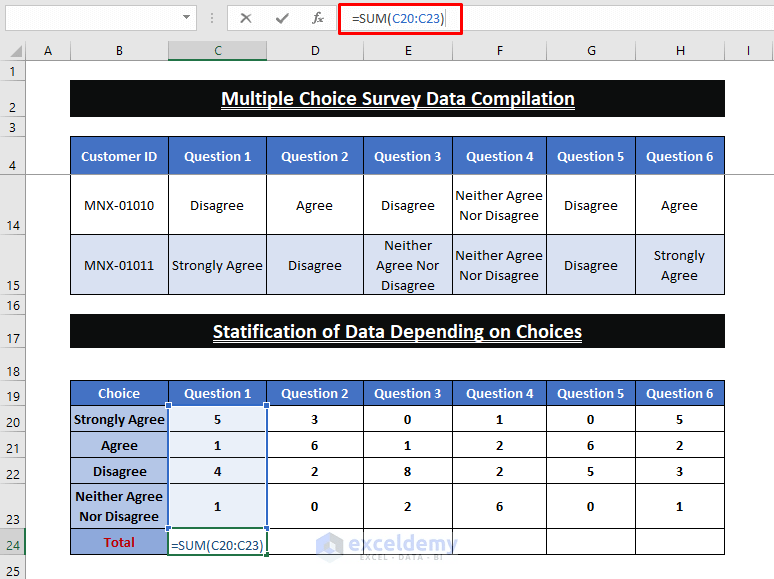774x579 pixels.
Task: Click the 'Question 5' header in the choices table
Action: point(590,393)
